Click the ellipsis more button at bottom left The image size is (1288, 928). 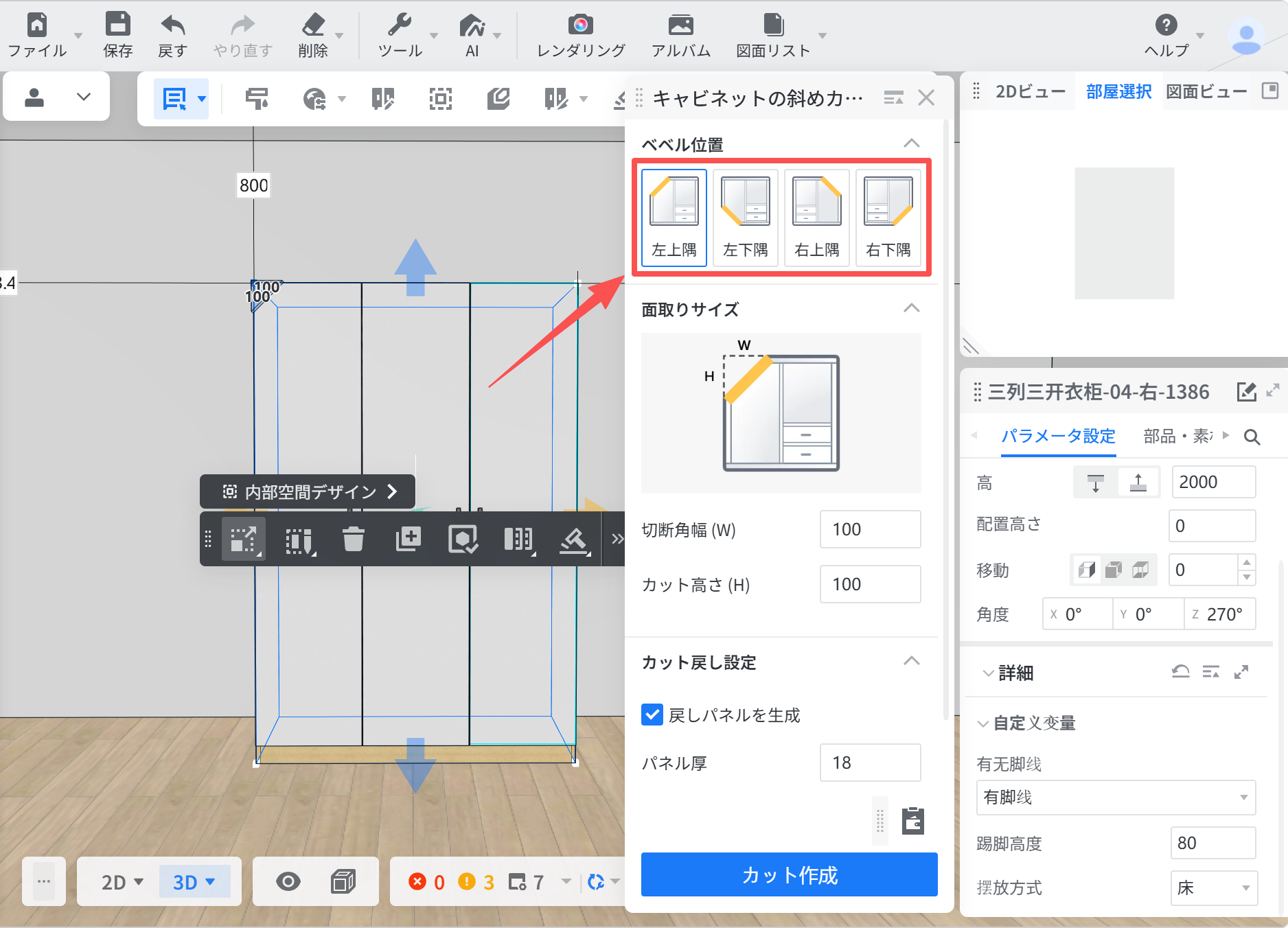point(44,881)
